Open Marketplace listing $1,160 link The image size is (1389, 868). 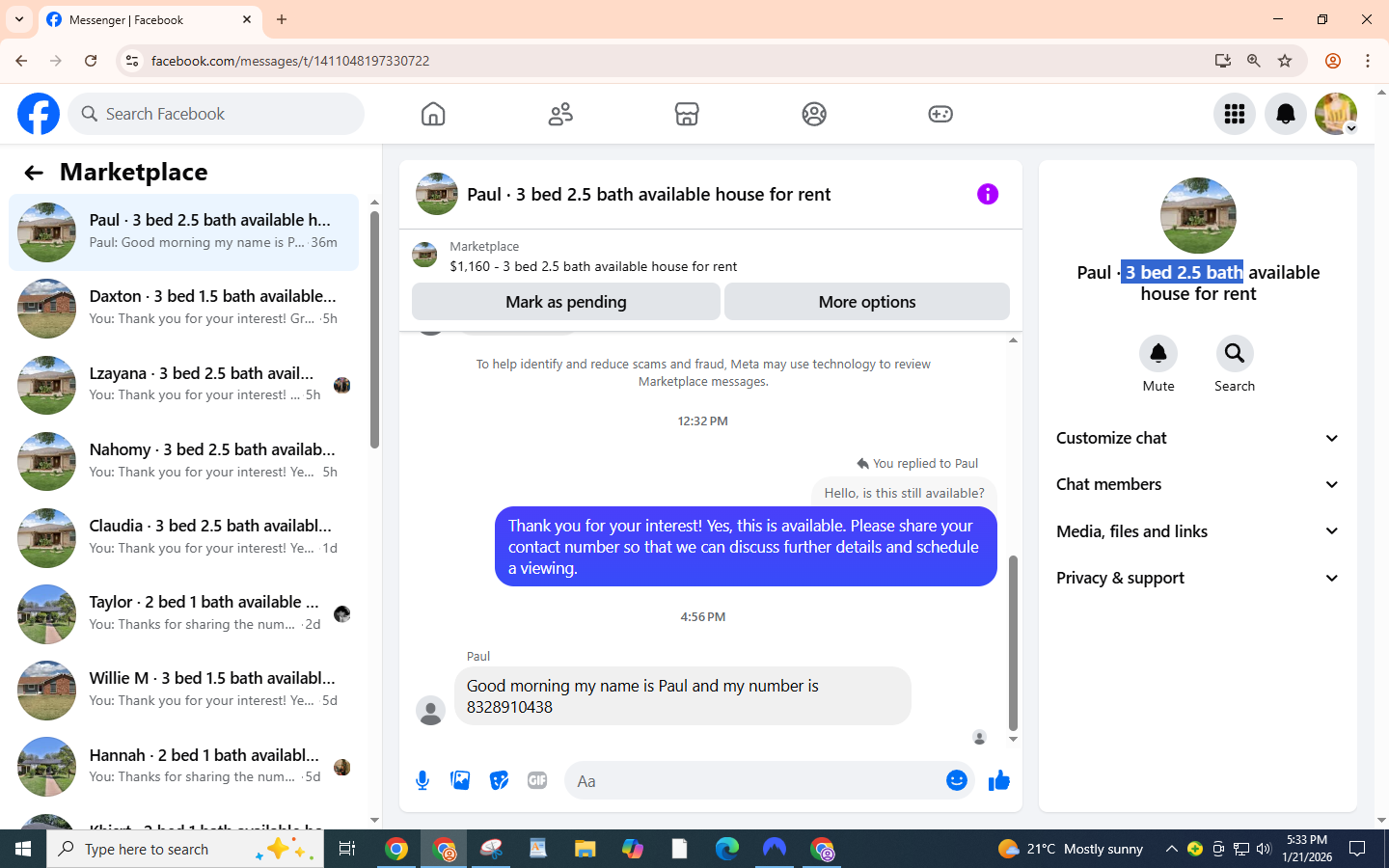click(593, 266)
